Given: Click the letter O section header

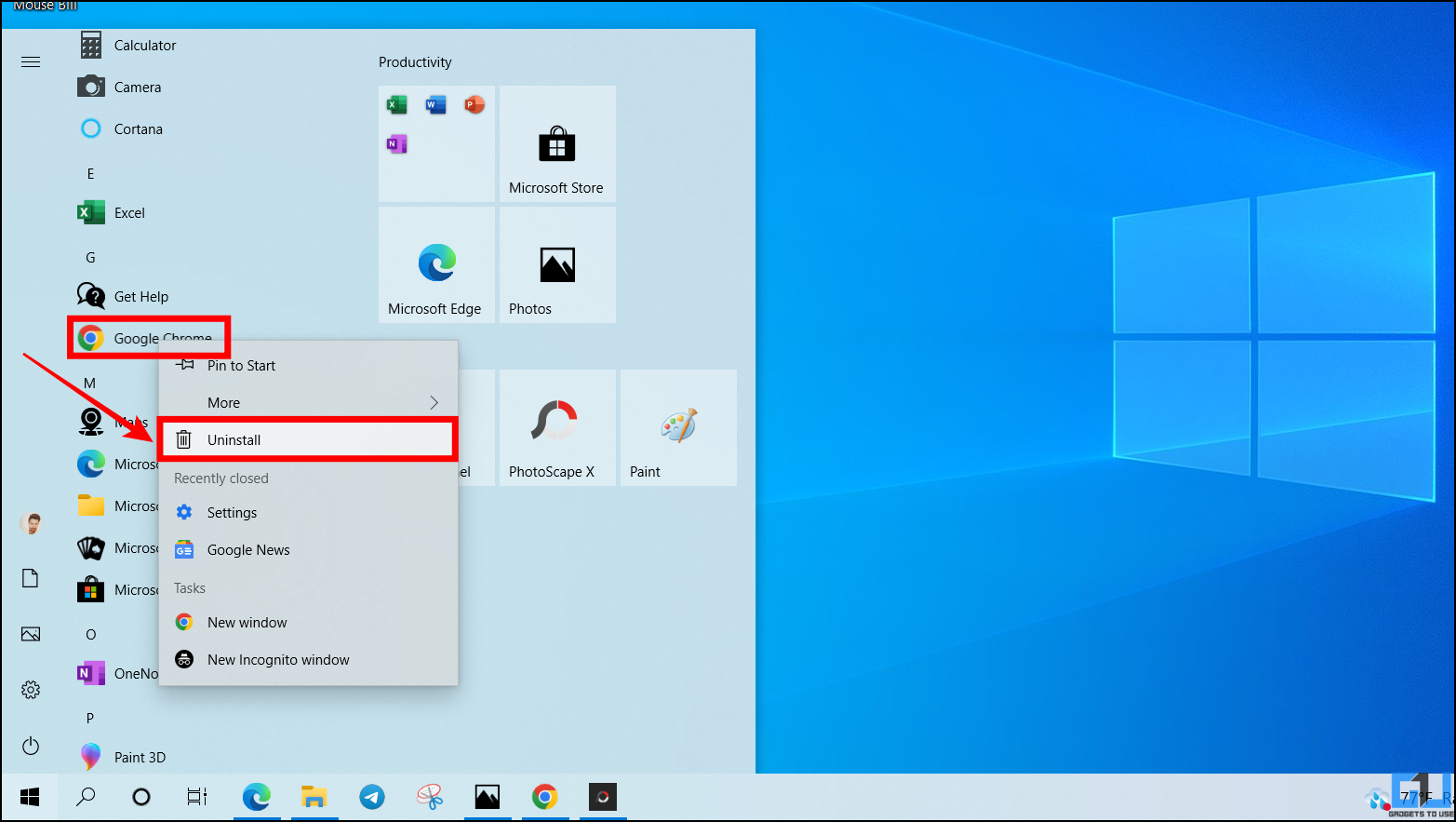Looking at the screenshot, I should [x=90, y=634].
